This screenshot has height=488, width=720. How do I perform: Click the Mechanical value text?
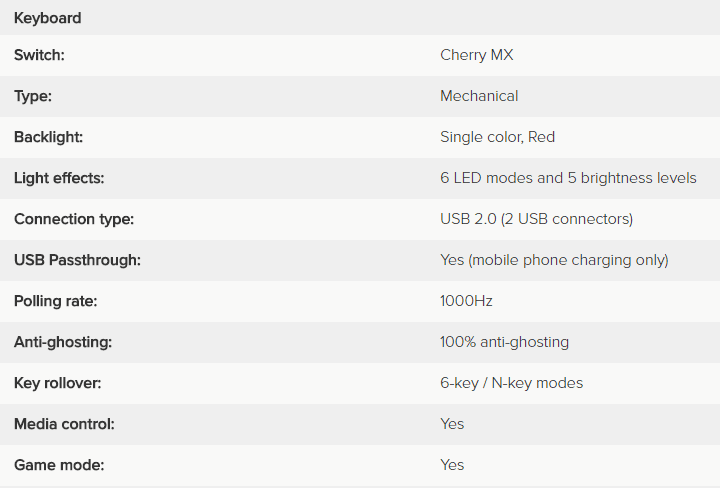pos(479,96)
